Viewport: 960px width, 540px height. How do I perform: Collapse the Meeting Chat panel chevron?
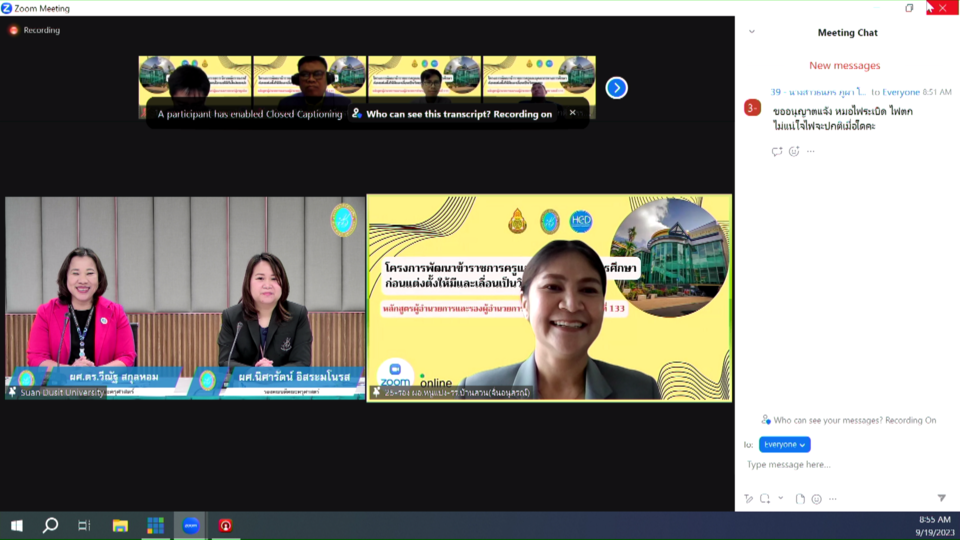click(752, 32)
